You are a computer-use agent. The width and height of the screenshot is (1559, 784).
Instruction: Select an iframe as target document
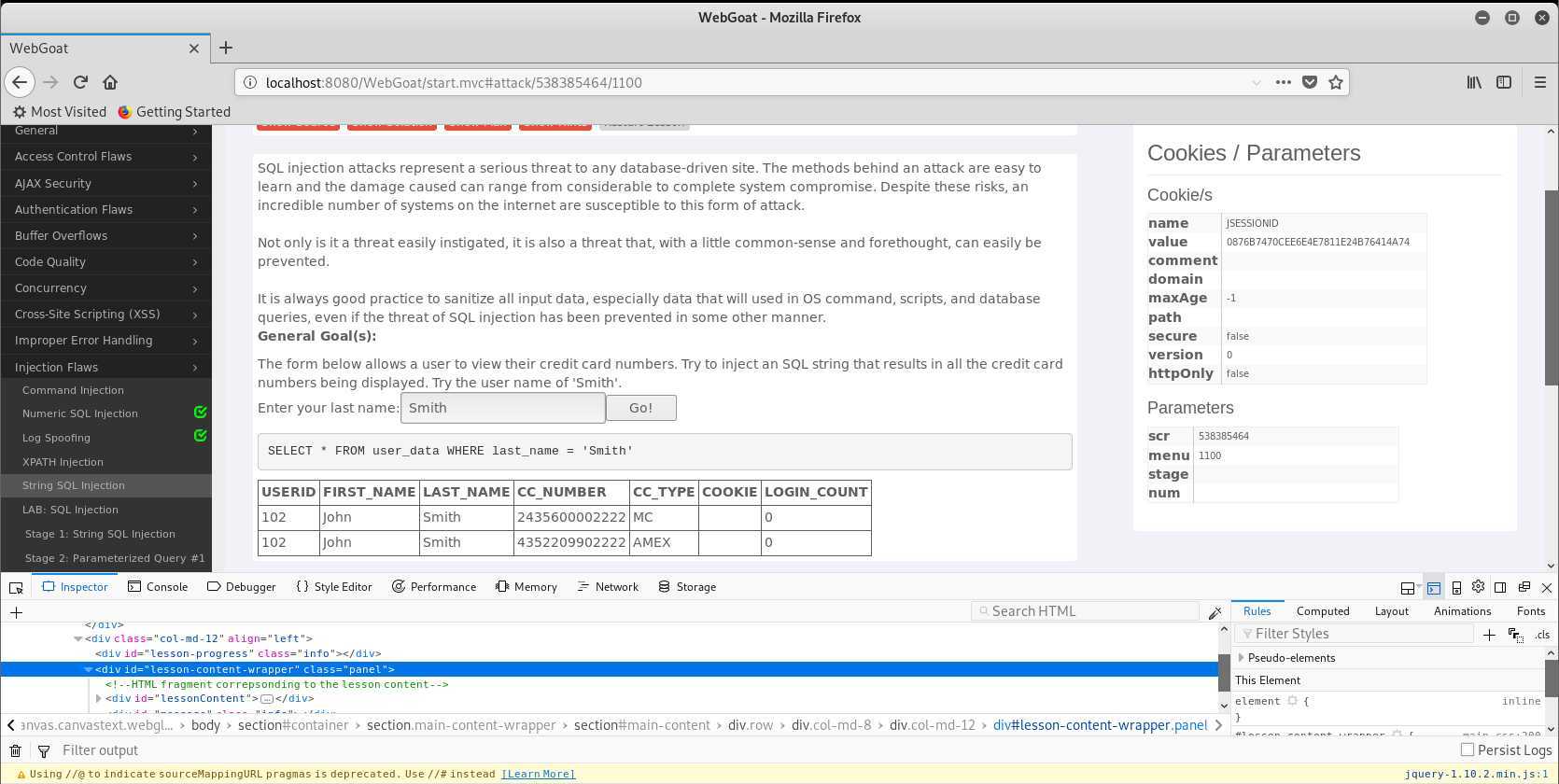click(1409, 587)
